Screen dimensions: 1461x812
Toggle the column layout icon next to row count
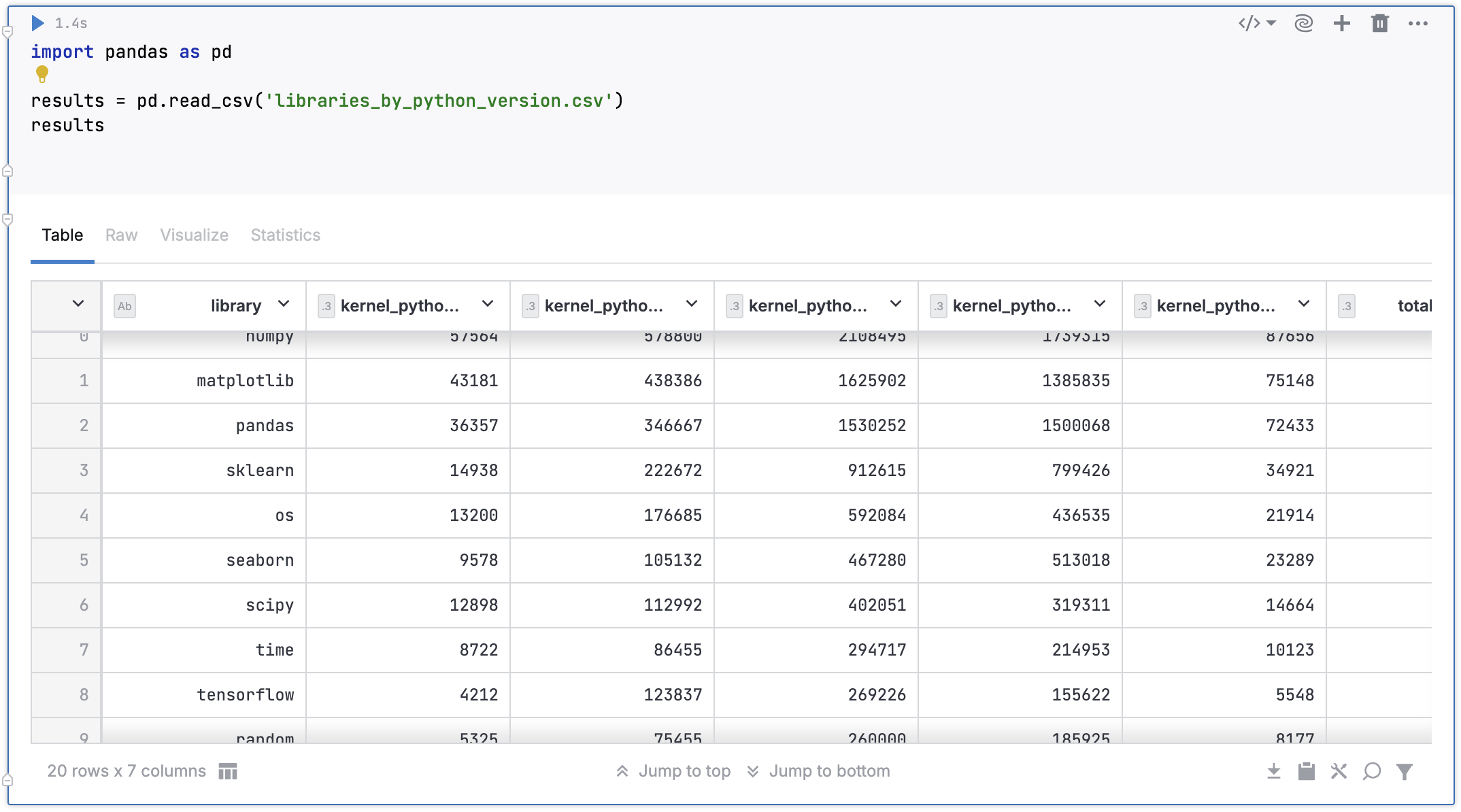click(x=228, y=771)
